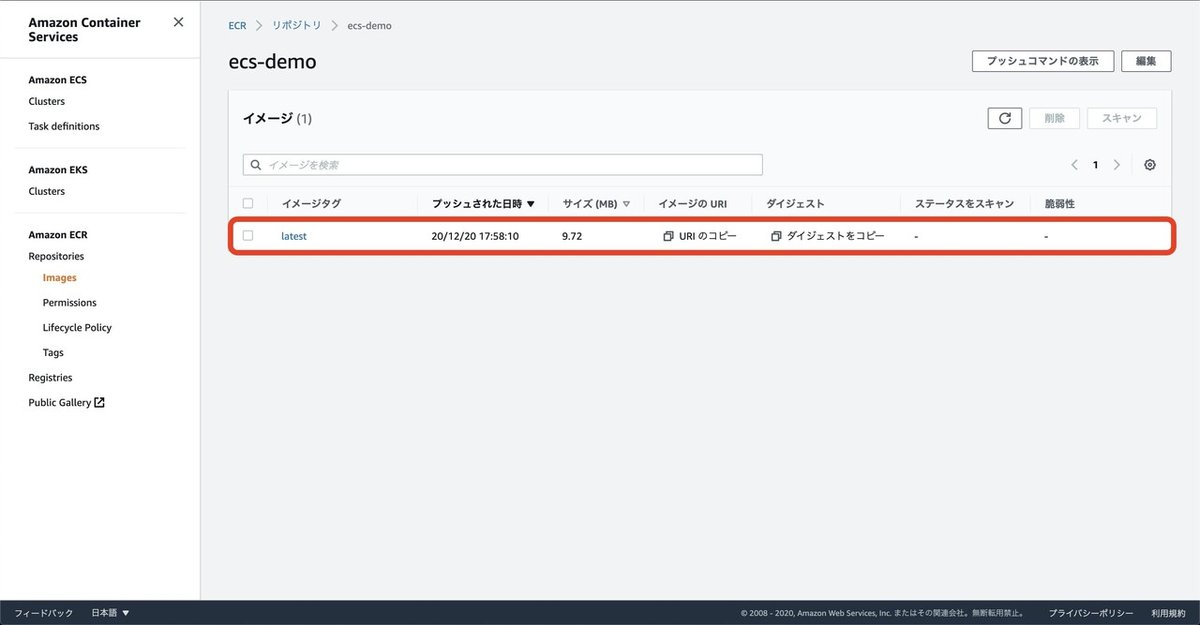Click the copy icon beside URI のコピー
The width and height of the screenshot is (1200, 625).
(x=668, y=236)
